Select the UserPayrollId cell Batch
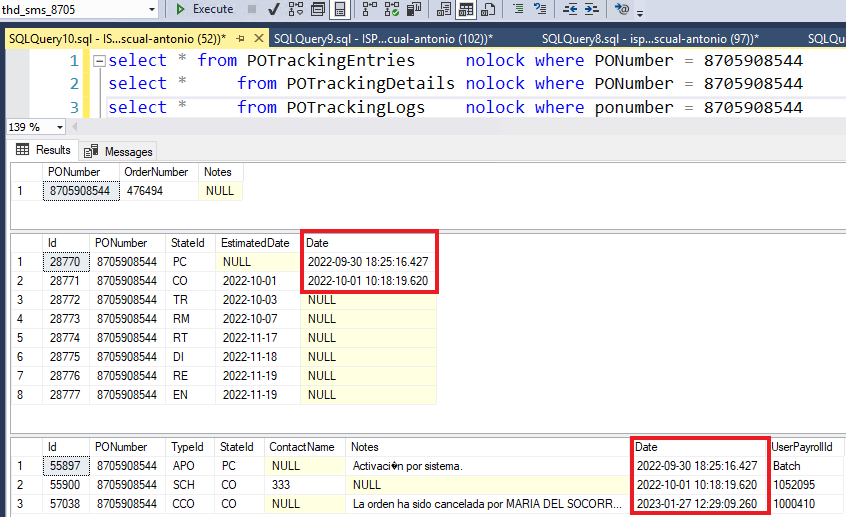 (804, 466)
